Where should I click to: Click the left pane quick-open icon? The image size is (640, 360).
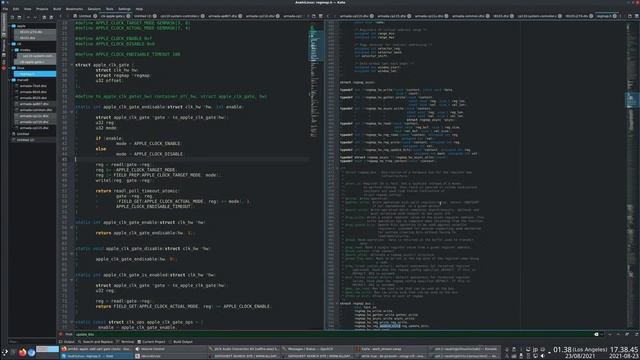[x=313, y=16]
